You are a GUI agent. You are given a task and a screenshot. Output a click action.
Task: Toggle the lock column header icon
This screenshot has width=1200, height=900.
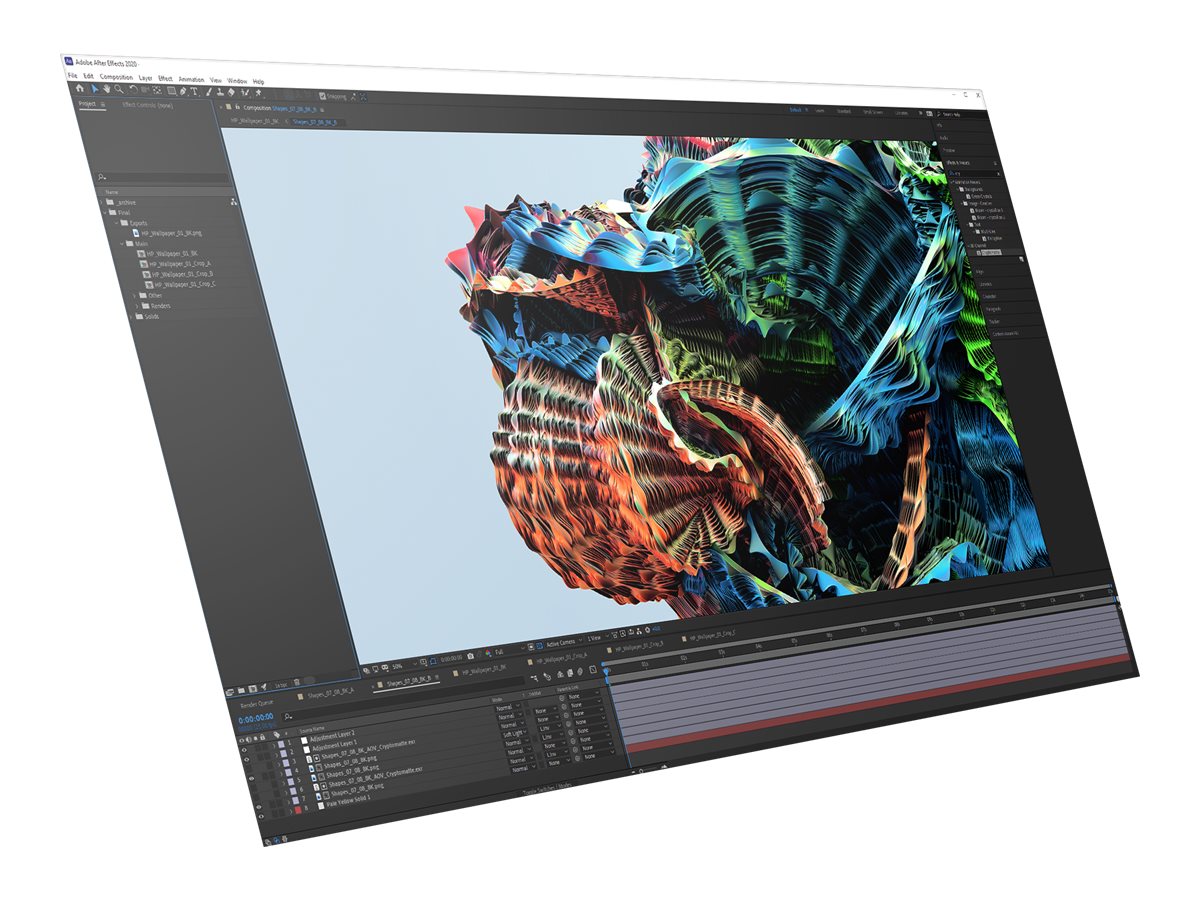[x=262, y=736]
